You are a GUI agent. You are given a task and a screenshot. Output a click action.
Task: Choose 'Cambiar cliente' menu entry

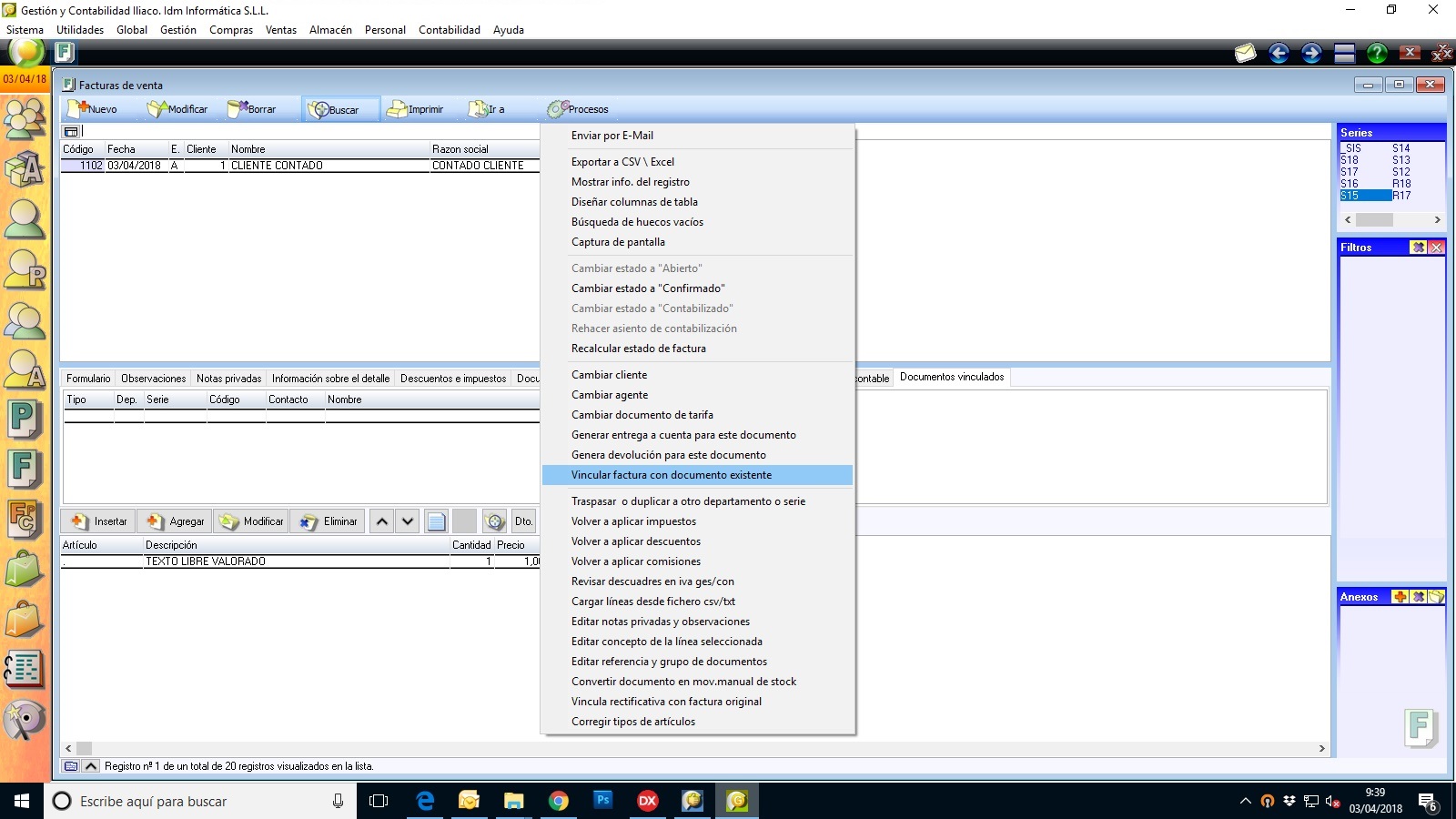(x=609, y=375)
